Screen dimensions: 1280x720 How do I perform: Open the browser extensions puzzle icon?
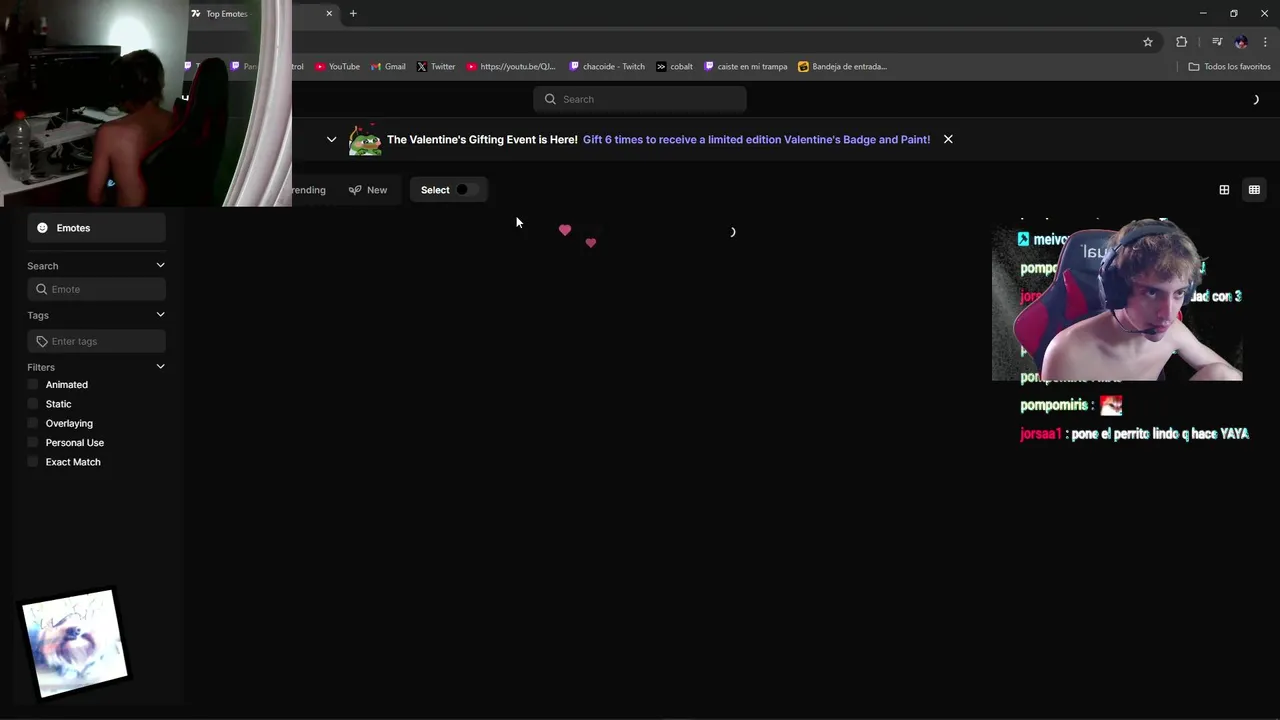tap(1182, 42)
